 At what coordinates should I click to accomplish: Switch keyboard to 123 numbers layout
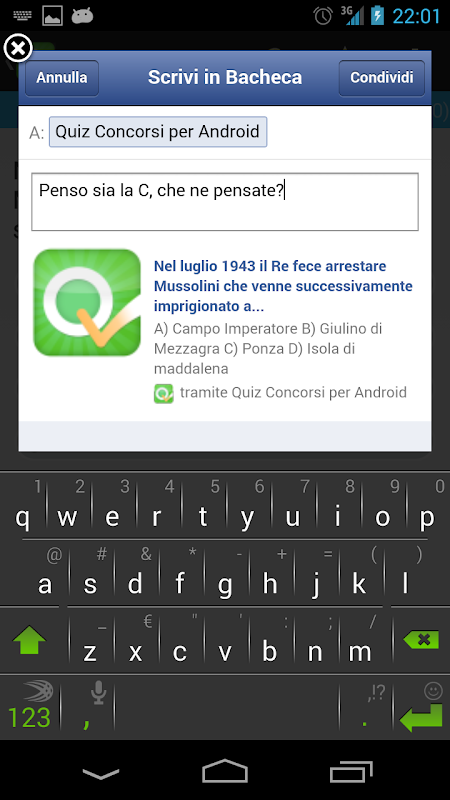(29, 708)
